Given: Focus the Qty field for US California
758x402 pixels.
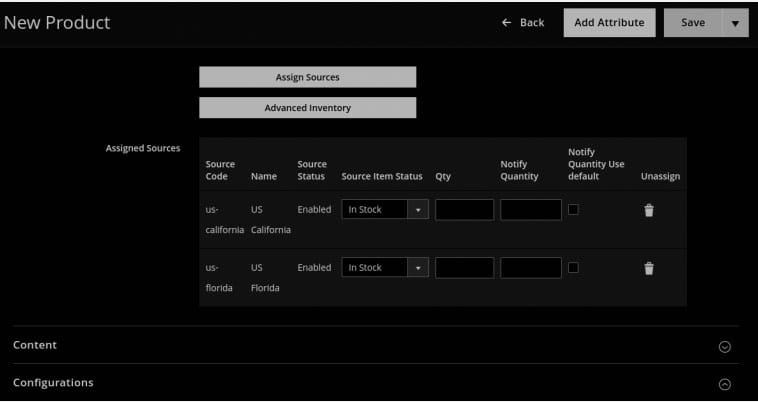Looking at the screenshot, I should 464,210.
